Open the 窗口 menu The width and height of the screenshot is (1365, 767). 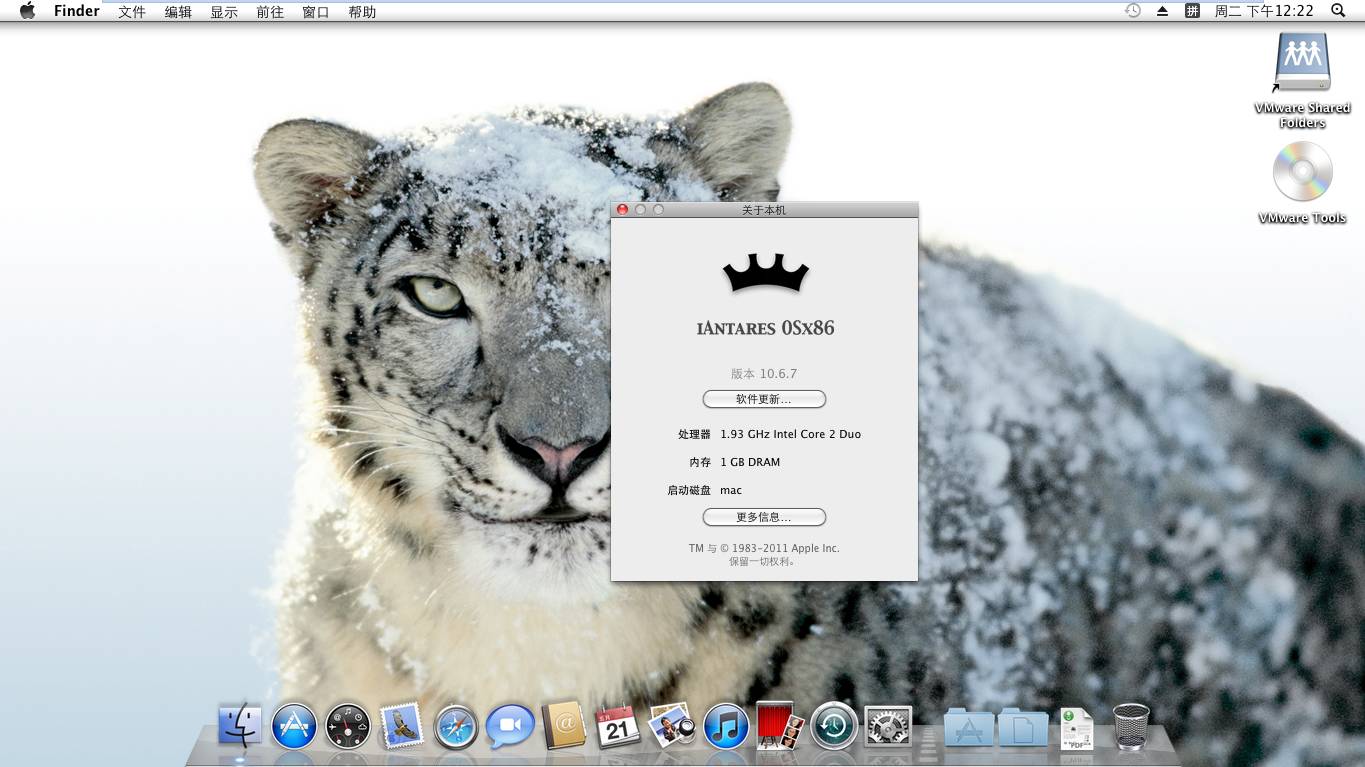[x=316, y=12]
